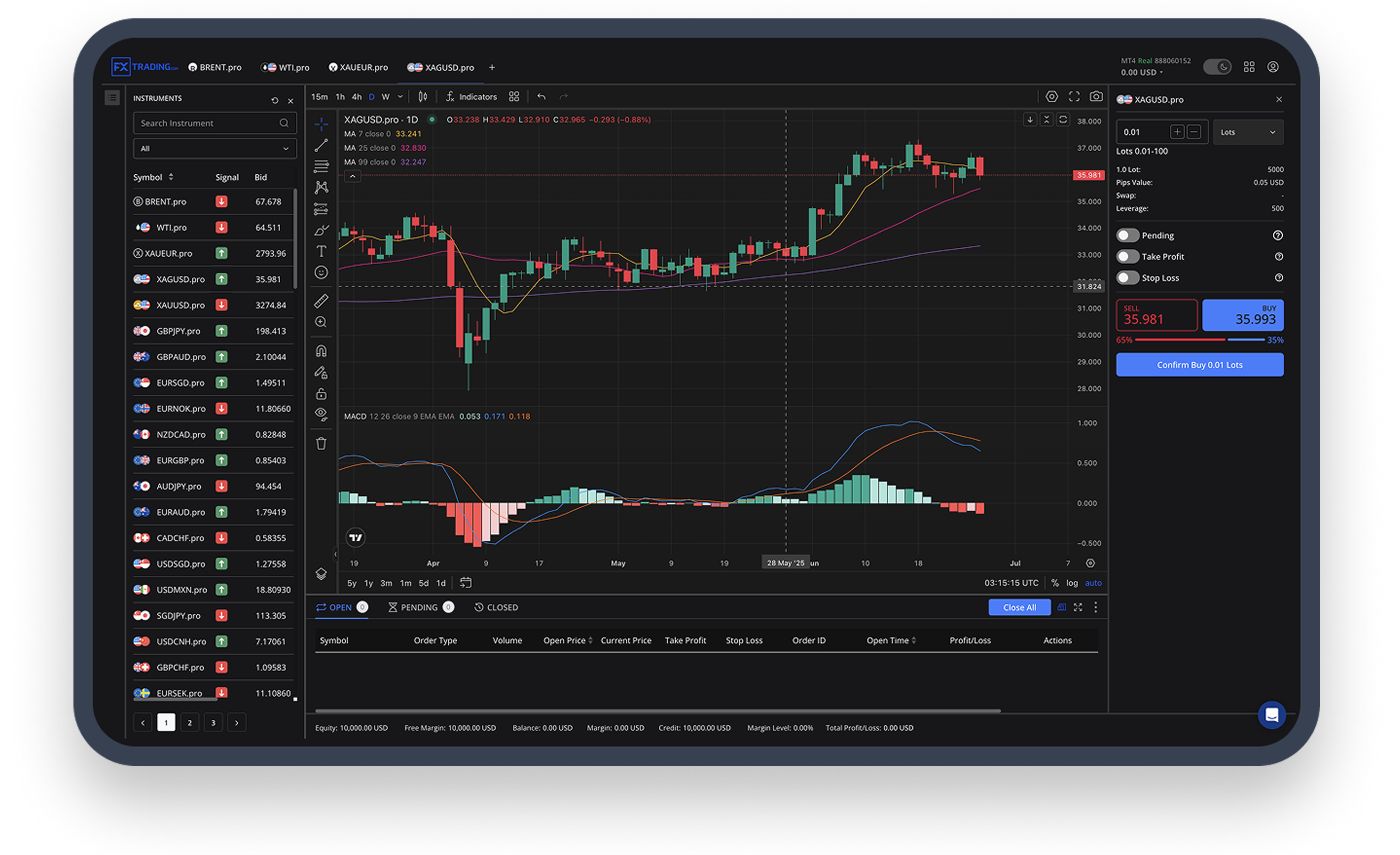This screenshot has height=855, width=1400.
Task: Take a chart snapshot with the camera icon
Action: point(1096,97)
